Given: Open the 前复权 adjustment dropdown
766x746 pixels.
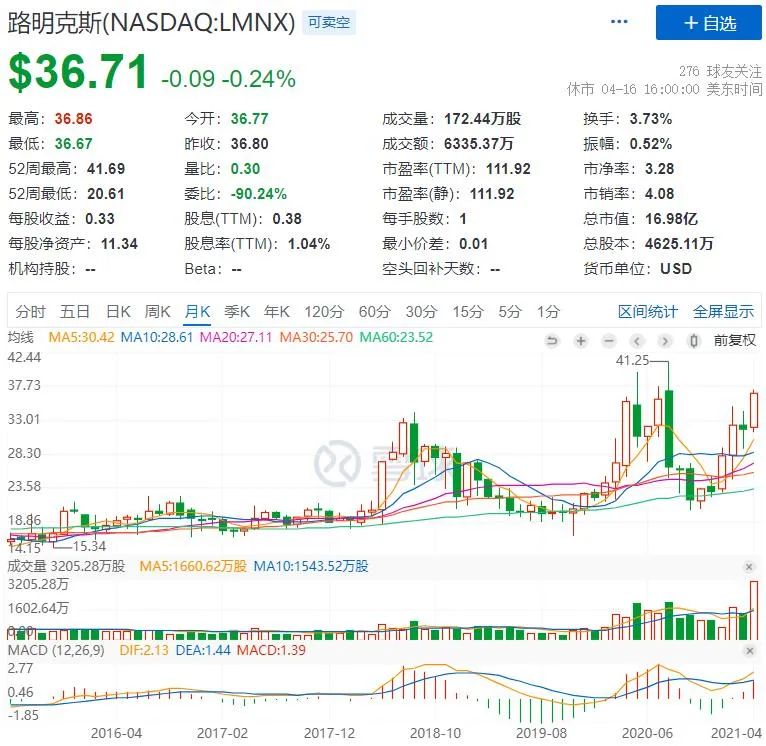Looking at the screenshot, I should [x=735, y=340].
